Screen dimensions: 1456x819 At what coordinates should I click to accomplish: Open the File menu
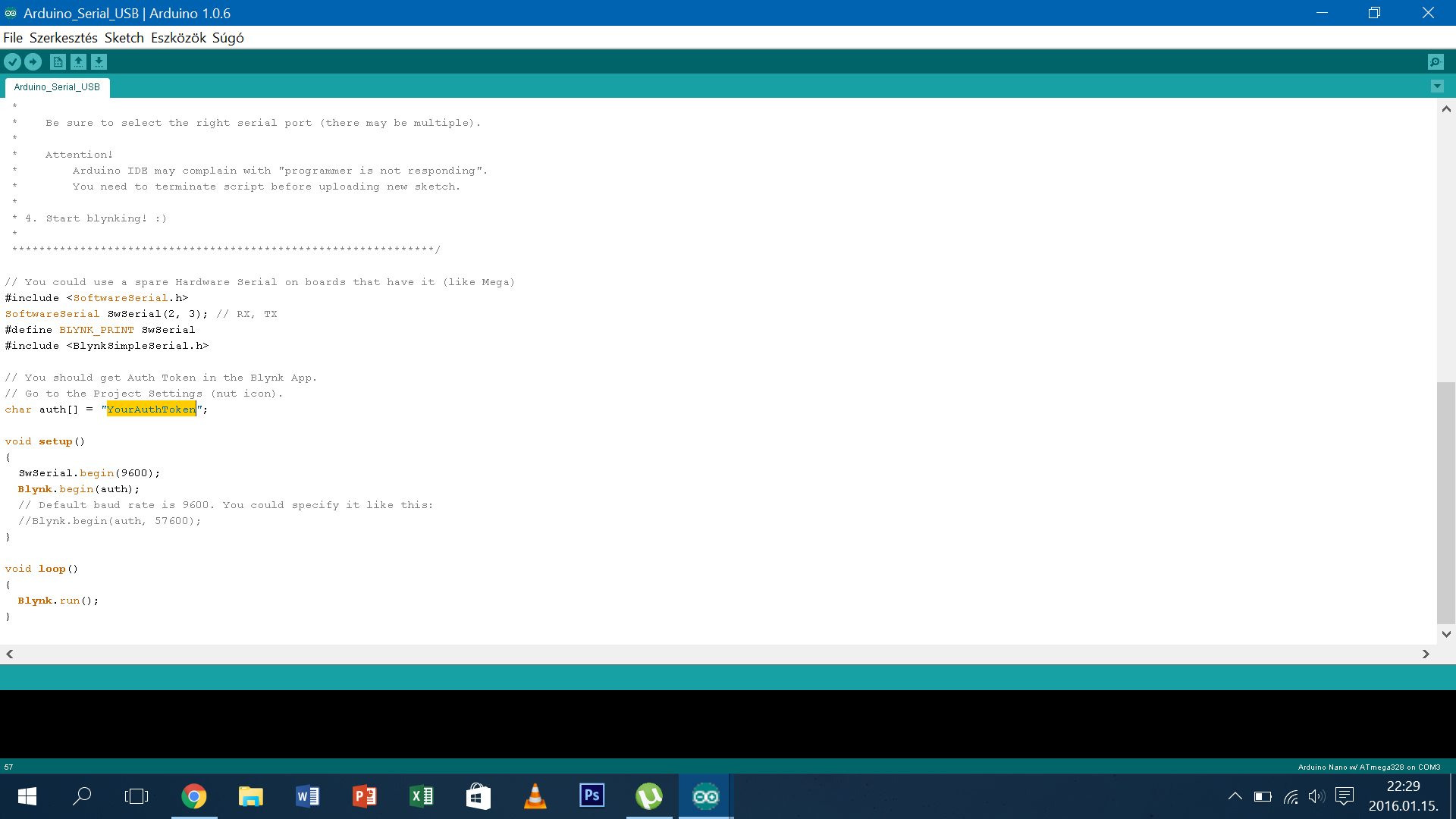coord(12,37)
